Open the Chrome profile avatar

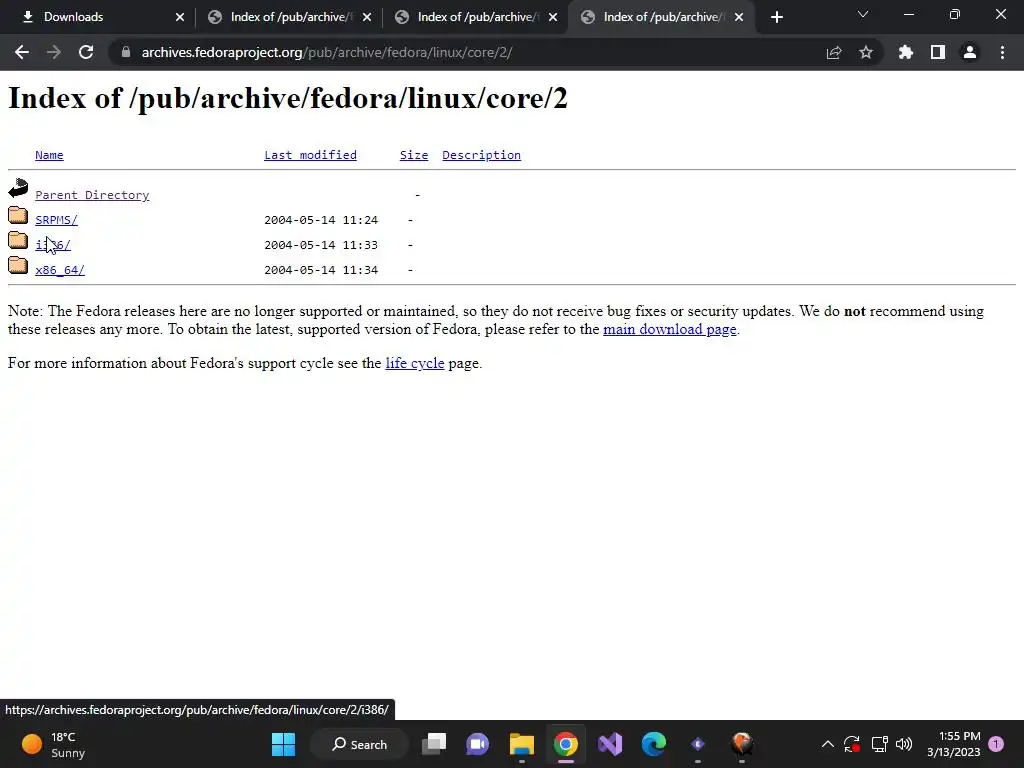click(970, 52)
